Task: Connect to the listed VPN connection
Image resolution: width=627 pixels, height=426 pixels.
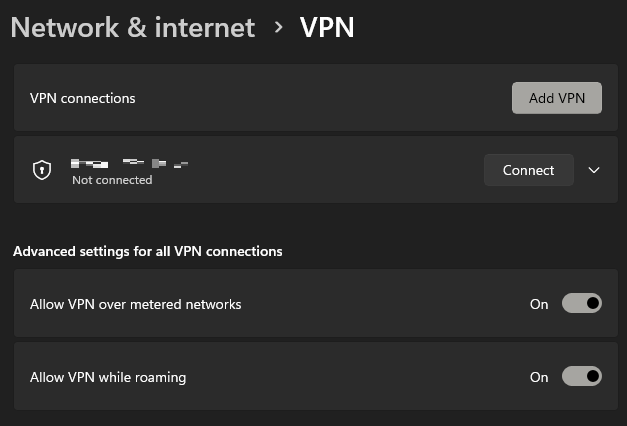Action: (529, 170)
